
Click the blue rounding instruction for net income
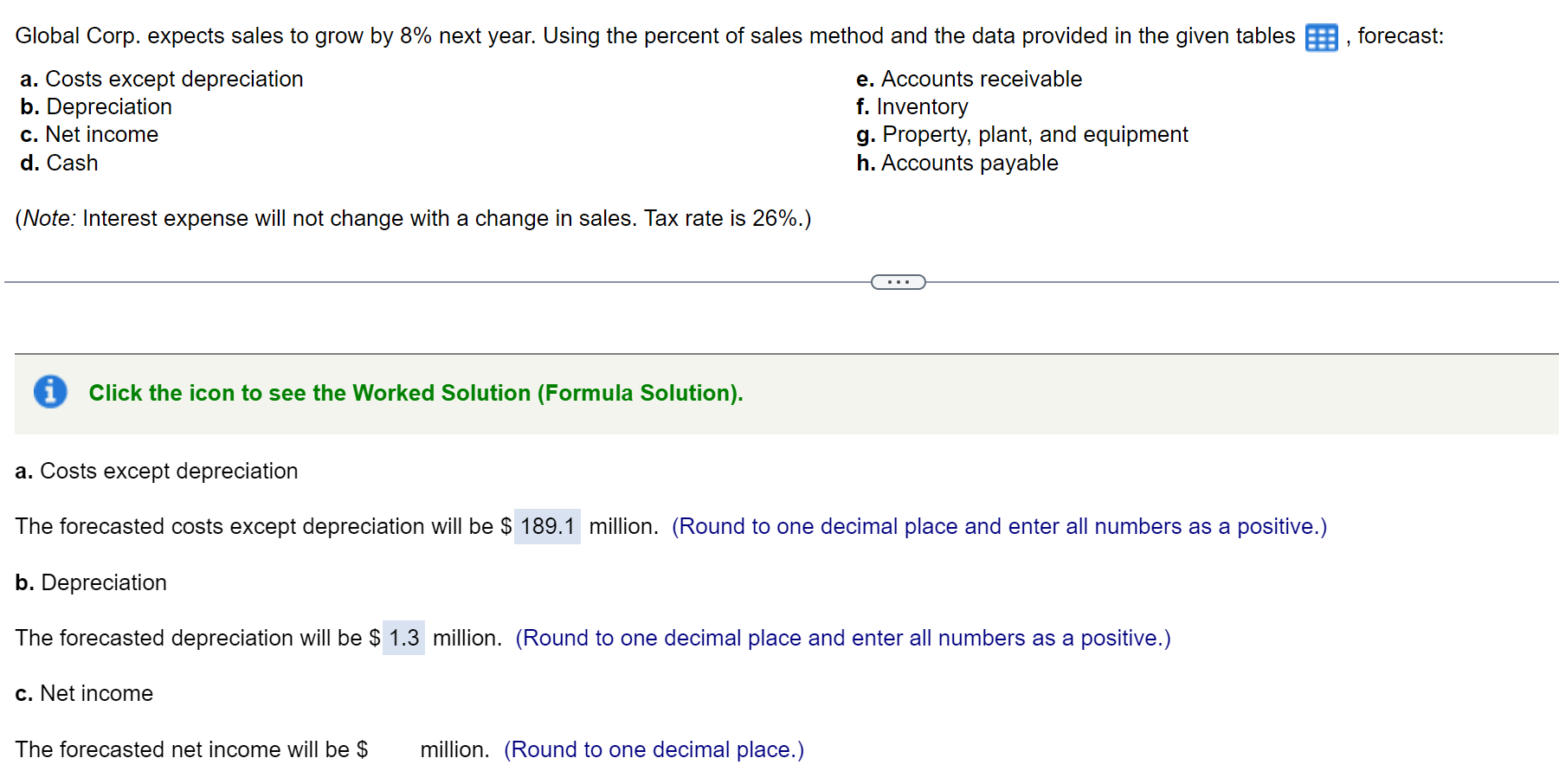(653, 749)
